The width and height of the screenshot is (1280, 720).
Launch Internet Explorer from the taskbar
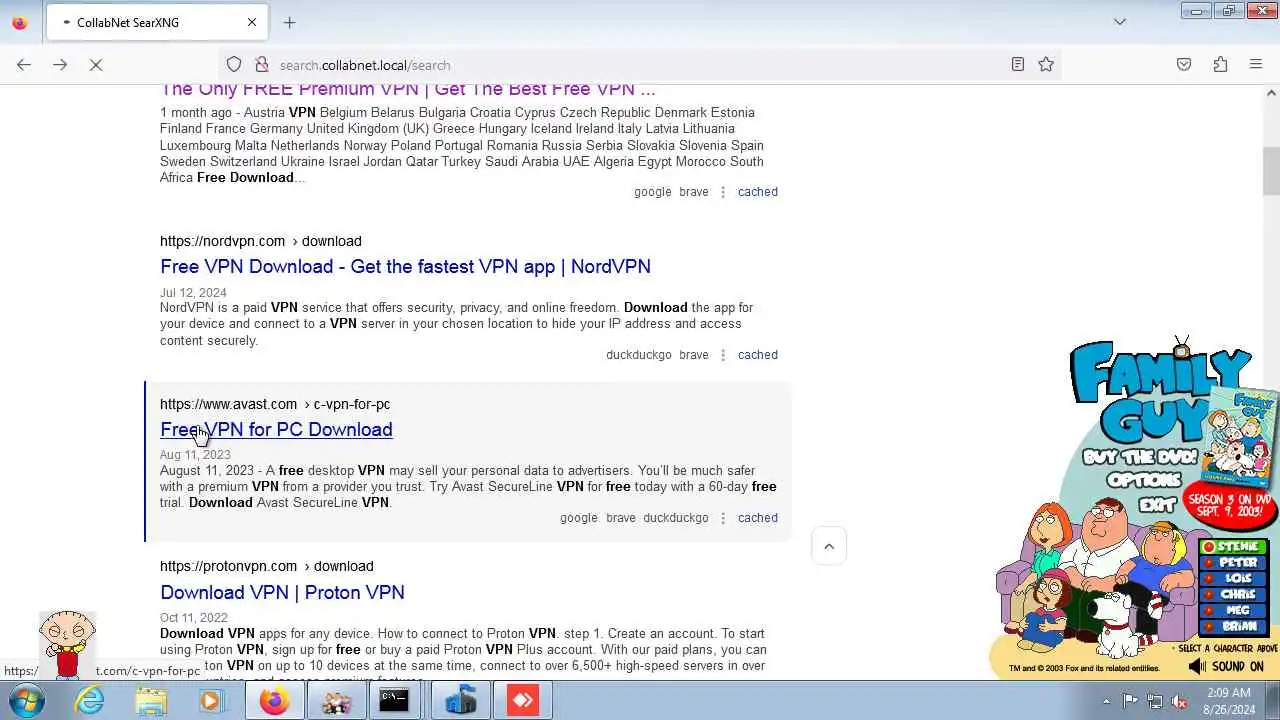click(x=90, y=701)
